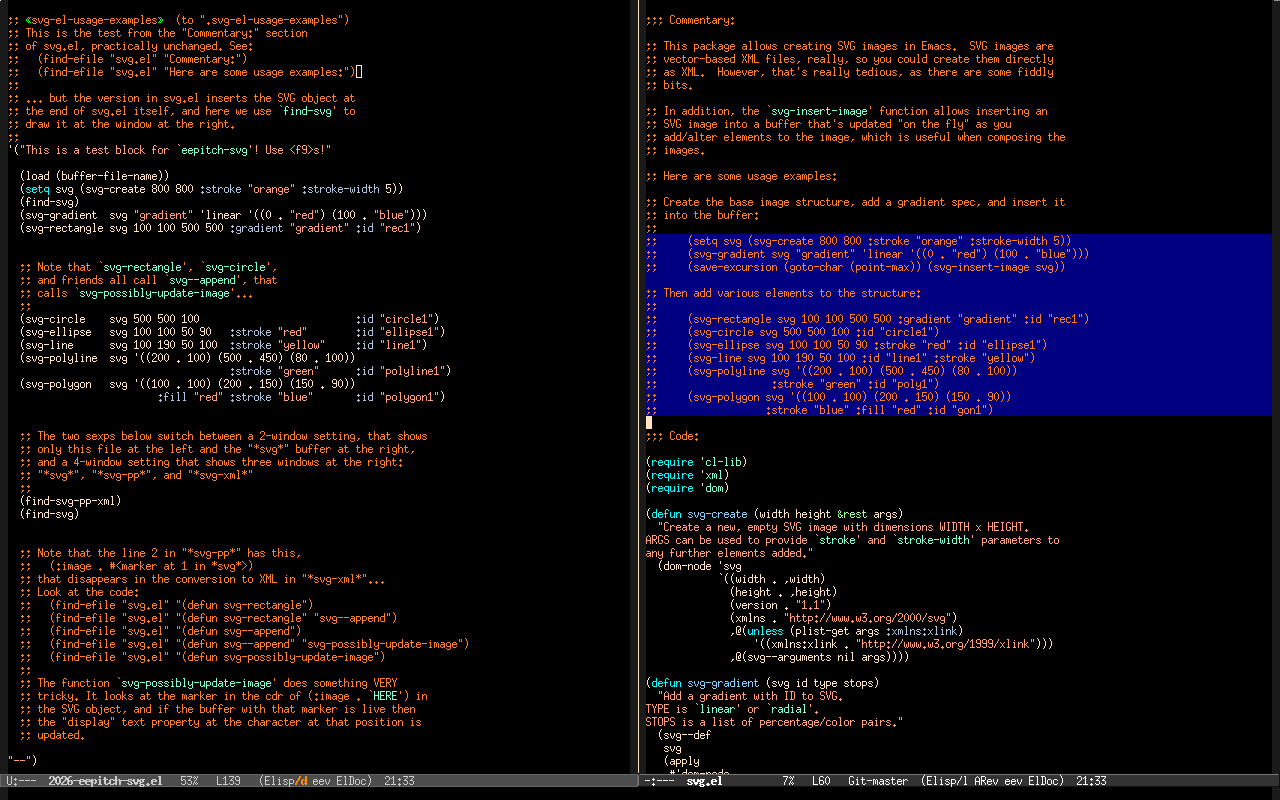
Task: Click the U:--- status indicator in left mode line
Action: (22, 781)
